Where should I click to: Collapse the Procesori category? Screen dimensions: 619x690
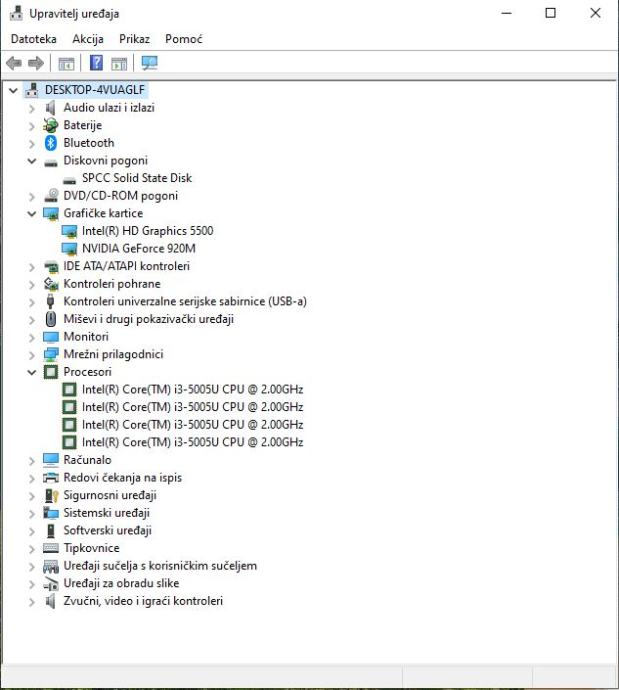click(x=32, y=372)
